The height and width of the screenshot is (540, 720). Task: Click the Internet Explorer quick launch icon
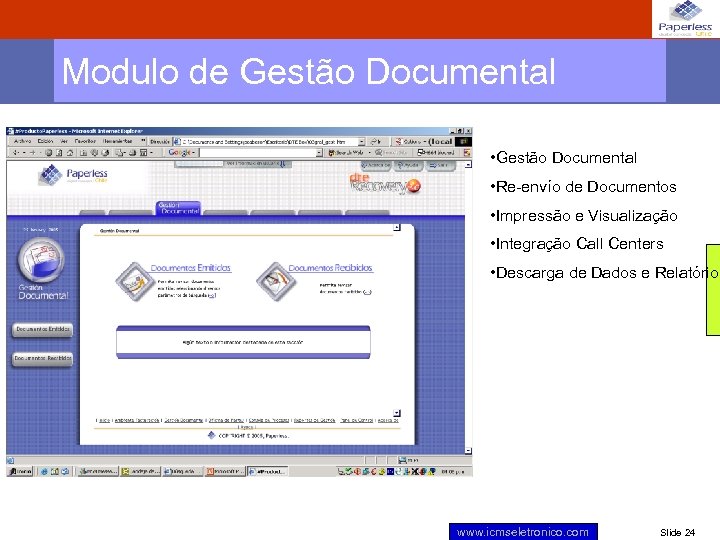44,472
